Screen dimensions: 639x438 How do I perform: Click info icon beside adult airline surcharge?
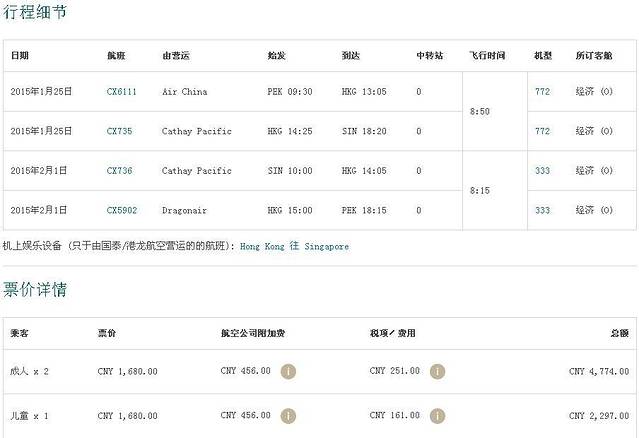tap(288, 371)
